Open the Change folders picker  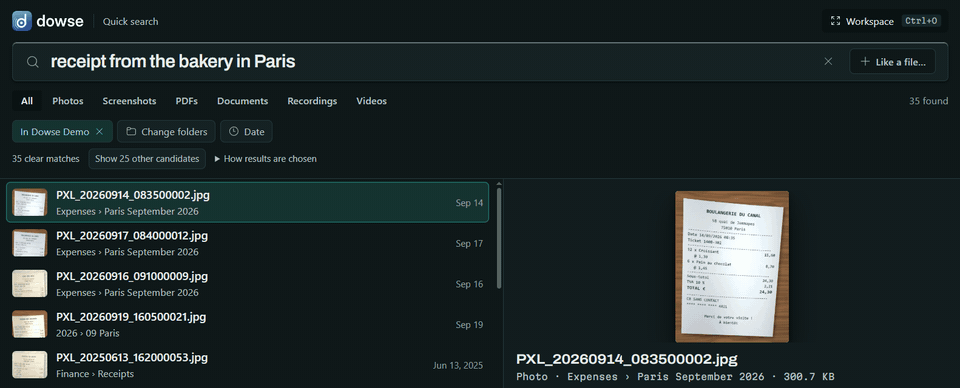[166, 132]
